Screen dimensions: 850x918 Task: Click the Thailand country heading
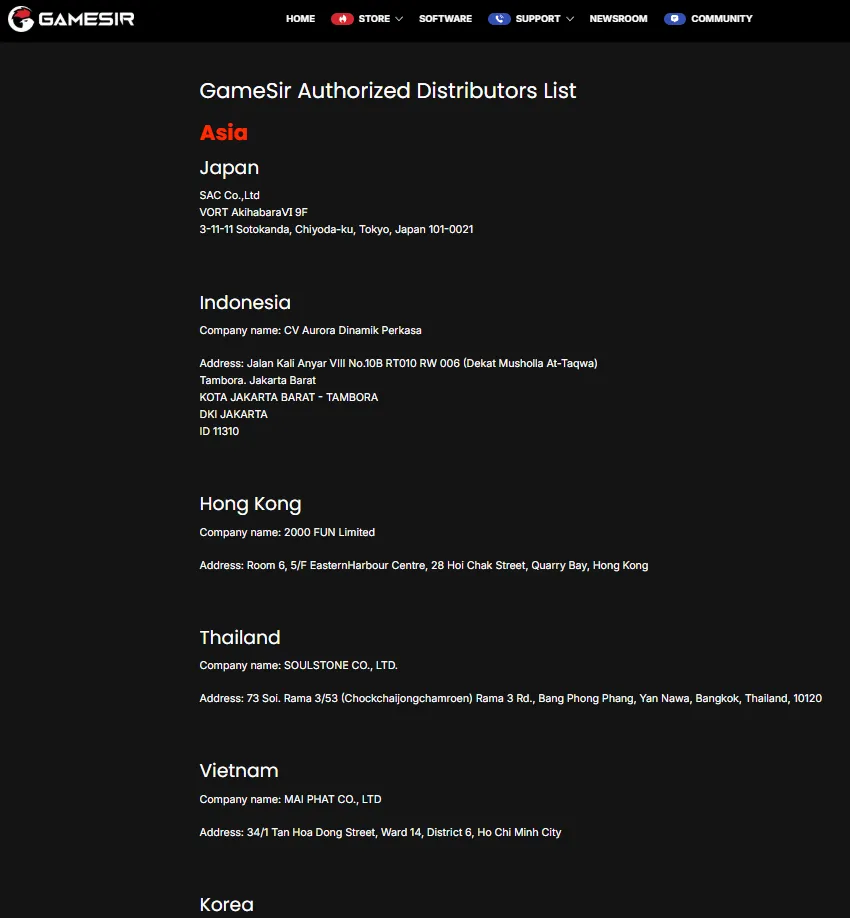[x=239, y=638]
